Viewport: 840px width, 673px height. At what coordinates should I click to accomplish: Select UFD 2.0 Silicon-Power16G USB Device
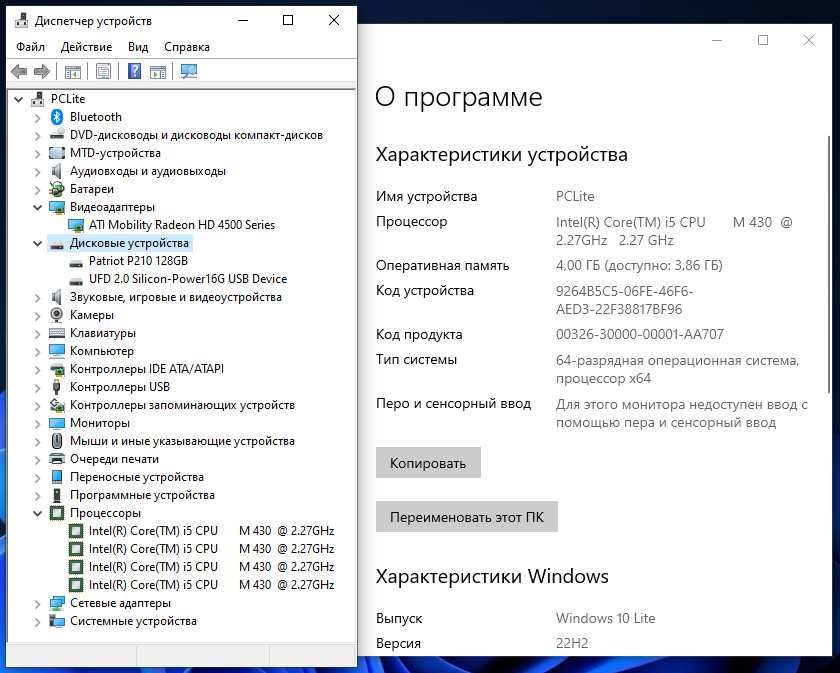click(188, 279)
